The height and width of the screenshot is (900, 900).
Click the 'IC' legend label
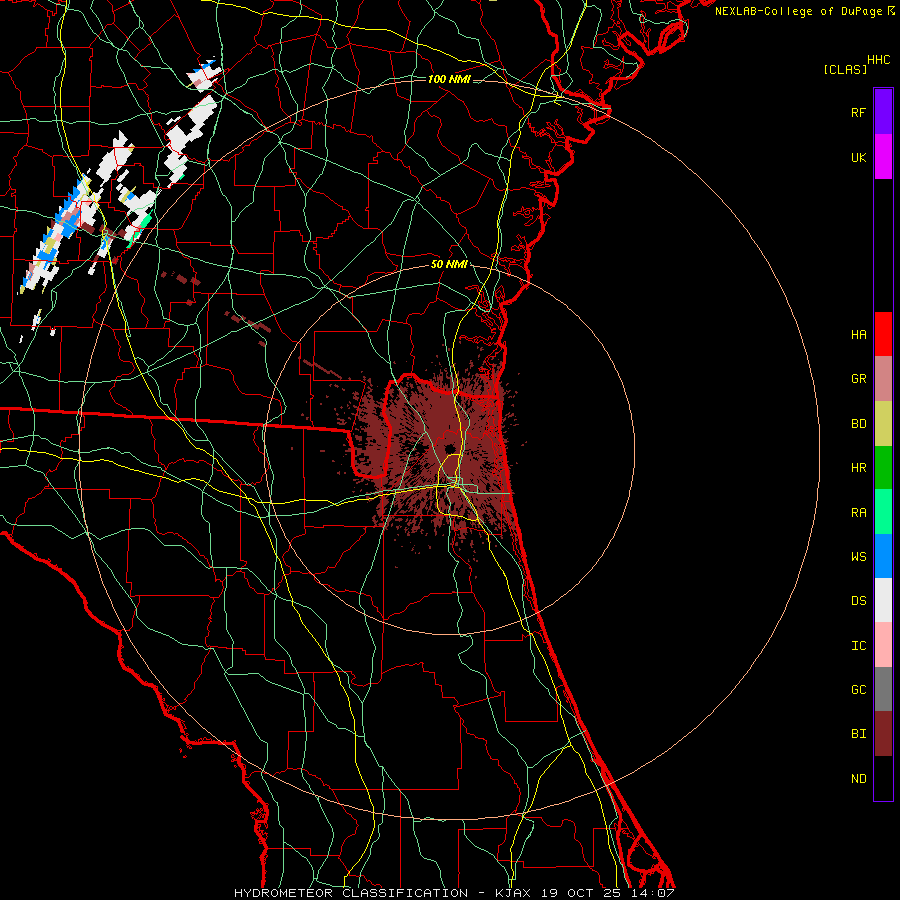pos(858,646)
